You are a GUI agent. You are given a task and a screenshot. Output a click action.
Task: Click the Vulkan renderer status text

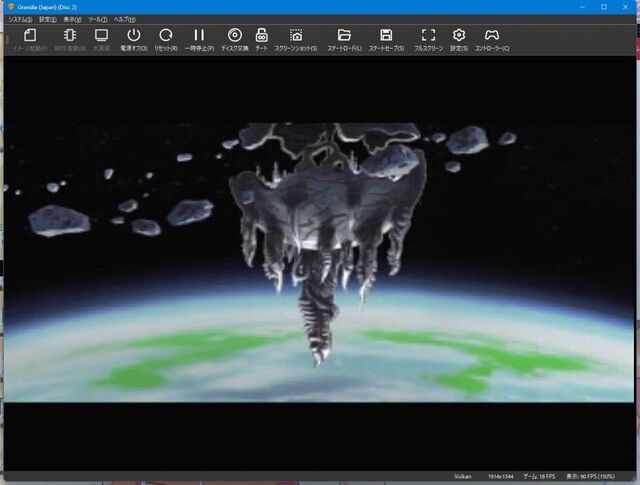click(462, 476)
